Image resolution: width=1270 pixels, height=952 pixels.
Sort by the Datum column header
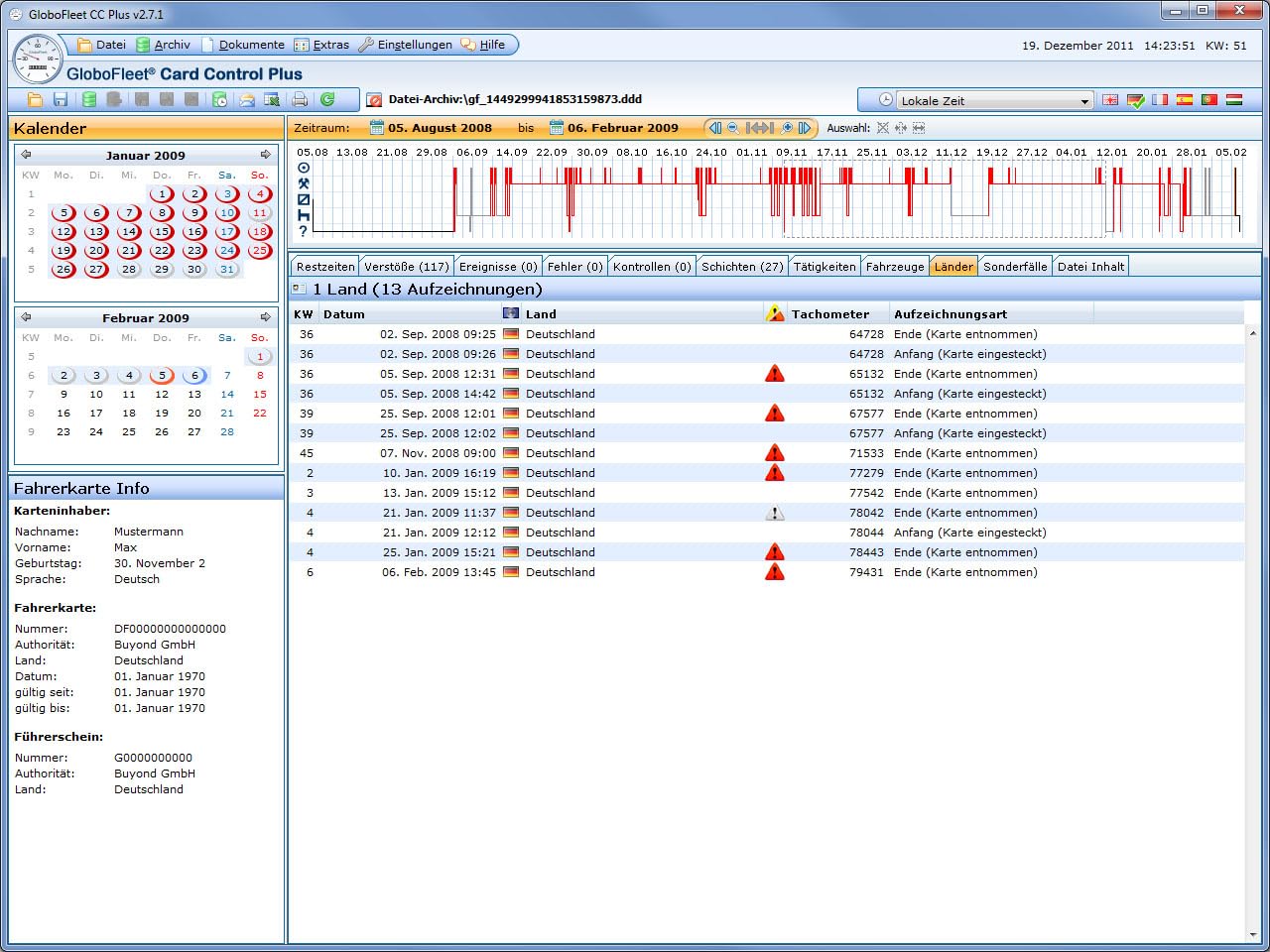[409, 314]
